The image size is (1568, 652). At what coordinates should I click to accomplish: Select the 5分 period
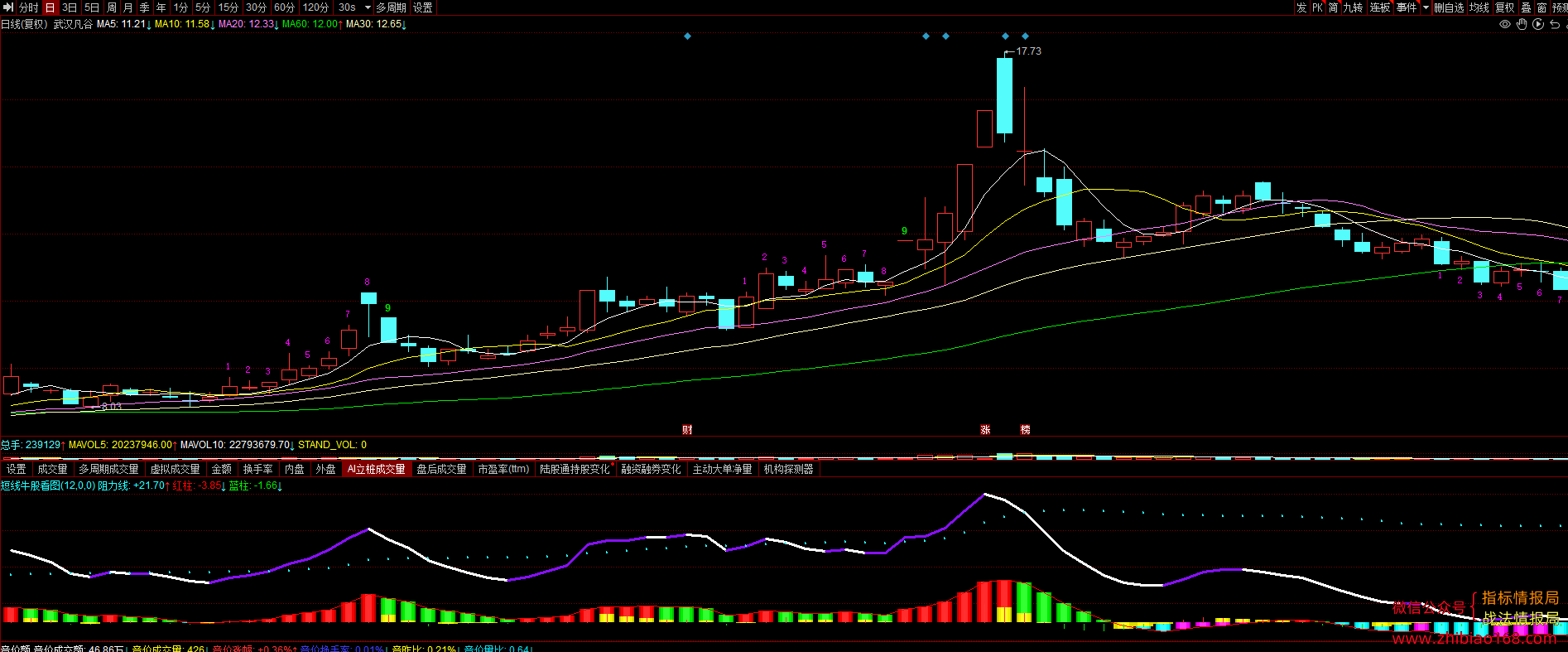pyautogui.click(x=203, y=7)
